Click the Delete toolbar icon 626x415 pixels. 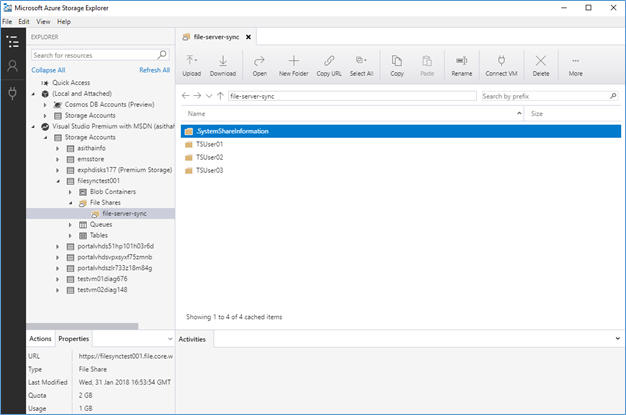click(541, 66)
